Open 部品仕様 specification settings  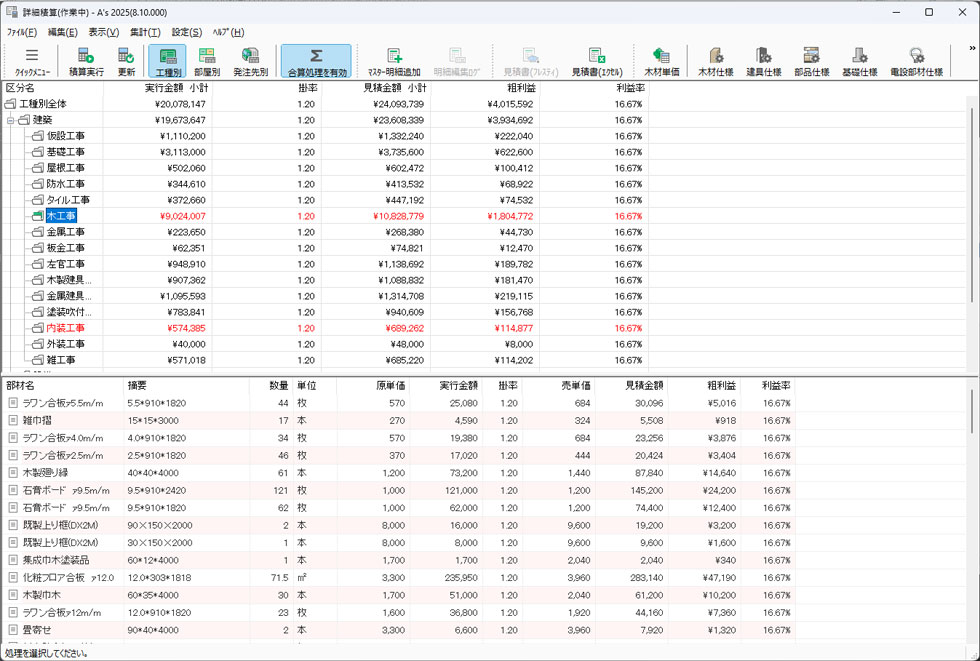tap(812, 61)
